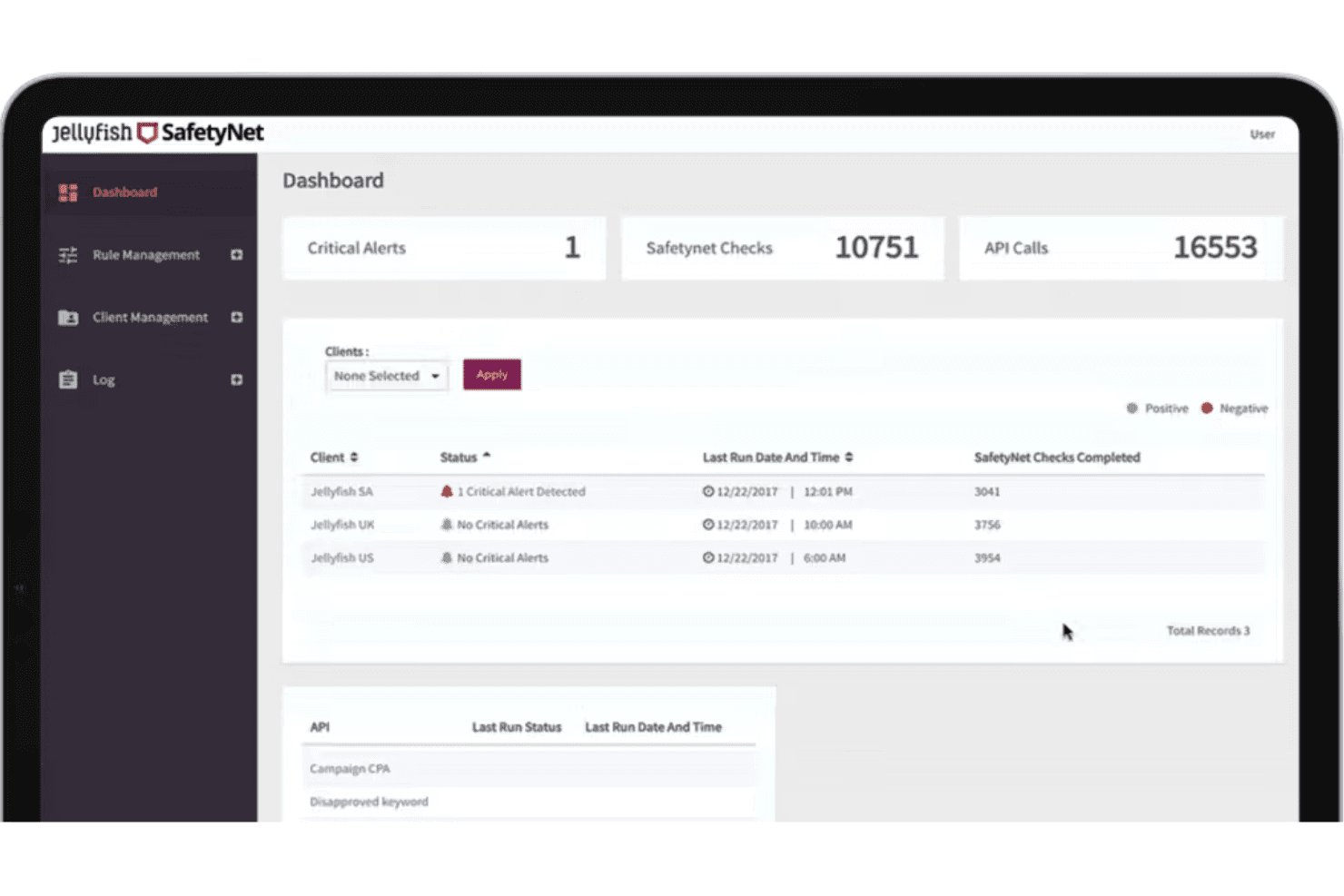Click the 3756 checks completed value
The height and width of the screenshot is (896, 1344).
pos(987,525)
